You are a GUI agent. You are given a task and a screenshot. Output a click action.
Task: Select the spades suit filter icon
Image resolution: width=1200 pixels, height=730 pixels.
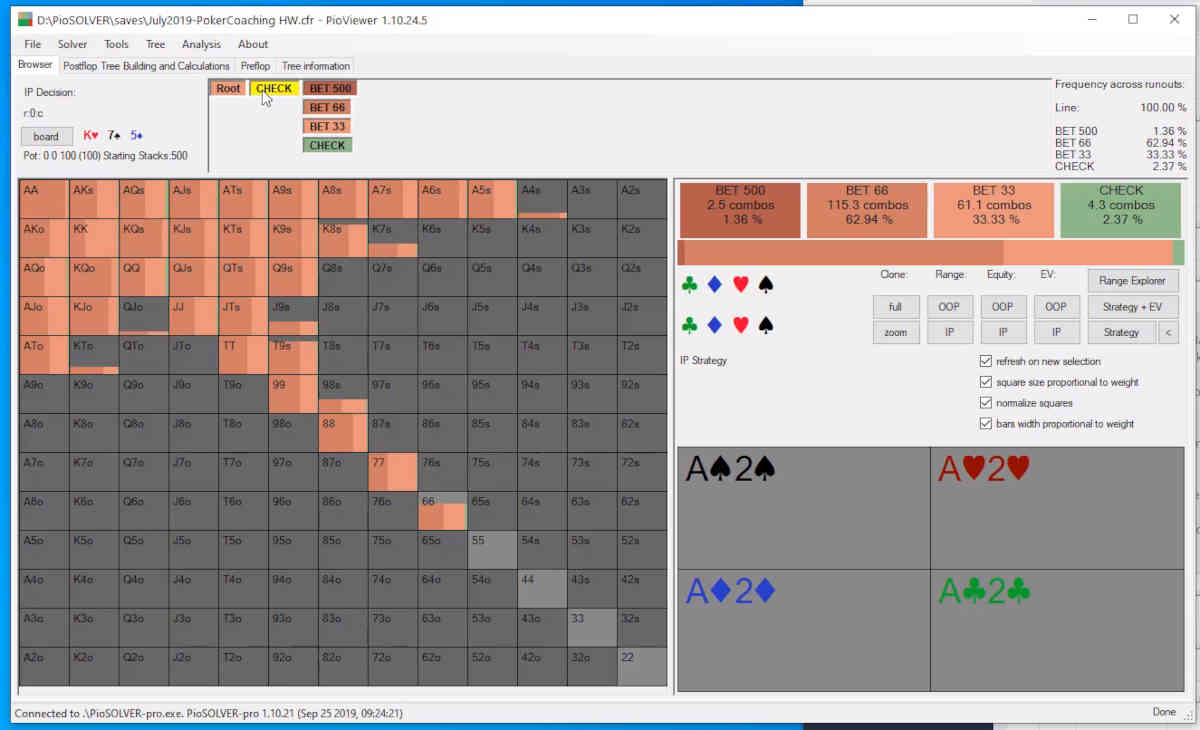[766, 285]
